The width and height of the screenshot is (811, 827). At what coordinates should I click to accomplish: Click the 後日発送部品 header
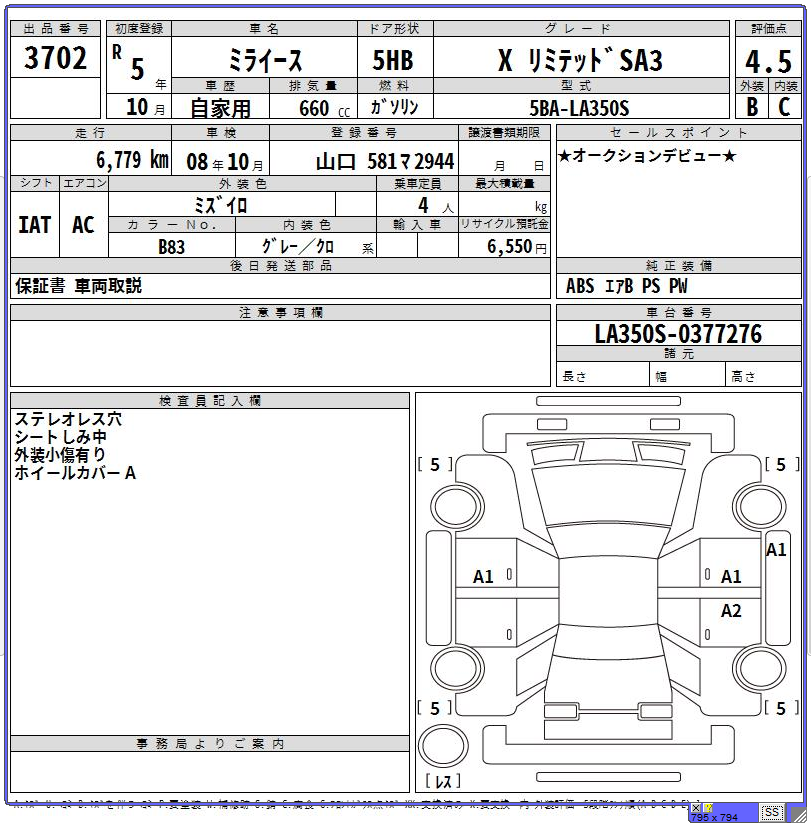(281, 266)
